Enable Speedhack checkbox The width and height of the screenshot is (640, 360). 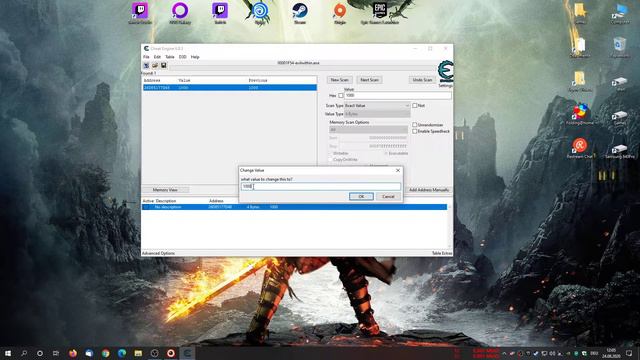[415, 131]
